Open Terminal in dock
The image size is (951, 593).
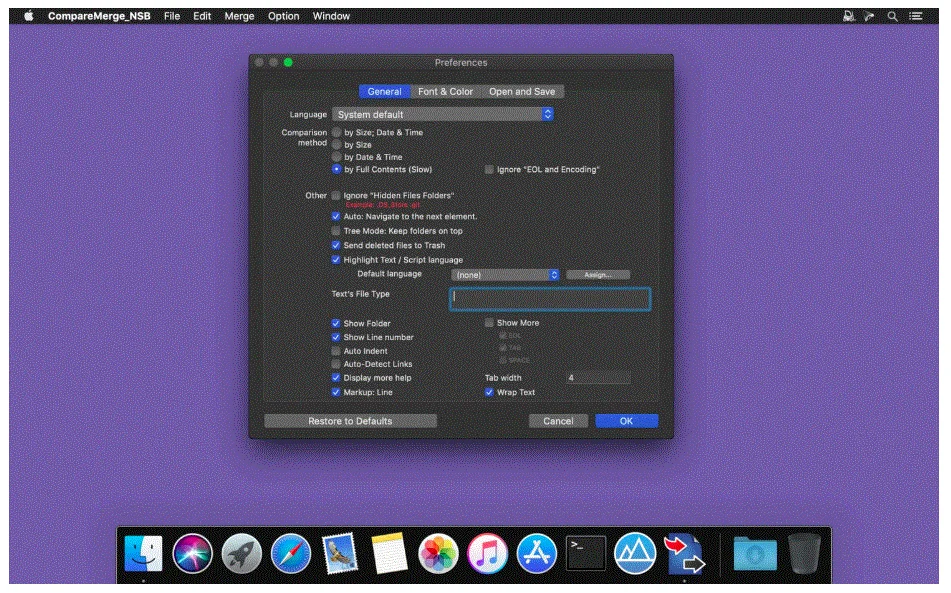coord(585,553)
